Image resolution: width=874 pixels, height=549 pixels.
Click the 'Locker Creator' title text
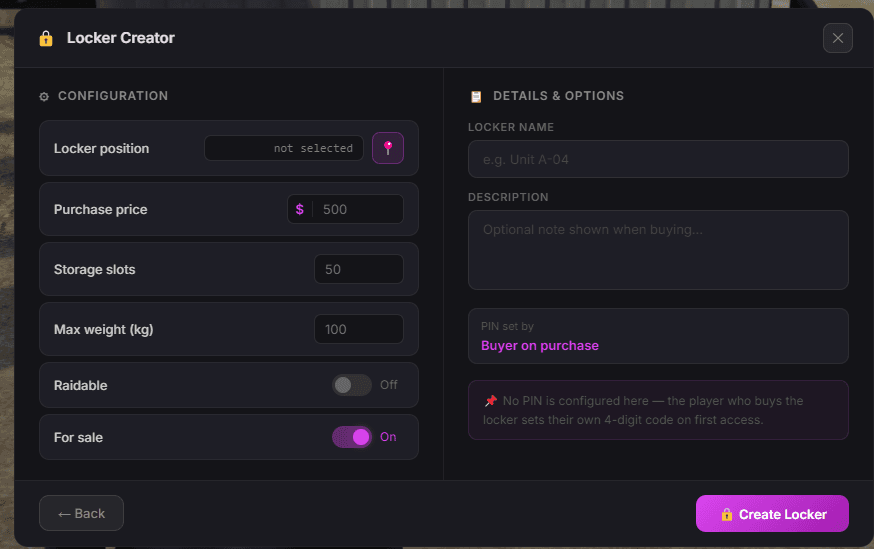(120, 38)
